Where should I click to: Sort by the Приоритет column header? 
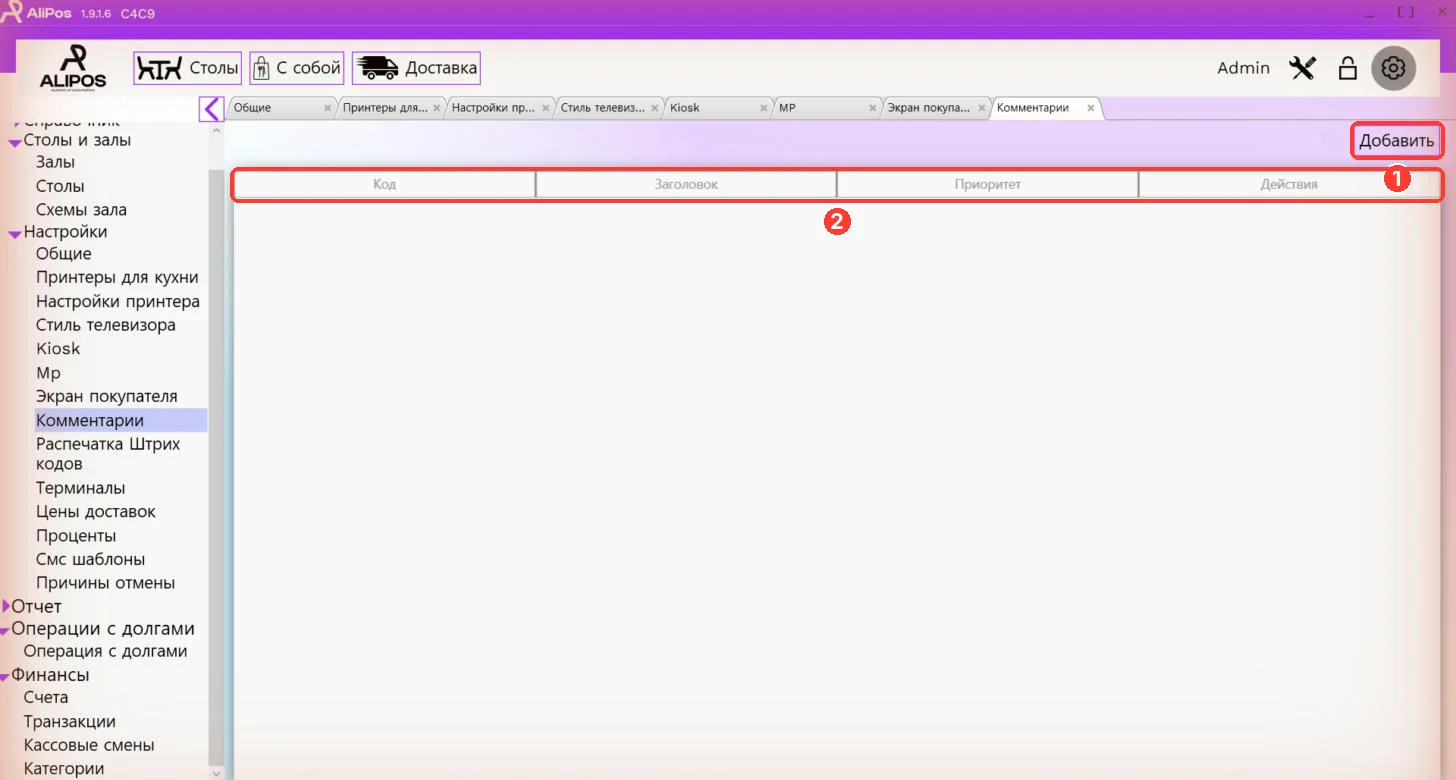987,184
